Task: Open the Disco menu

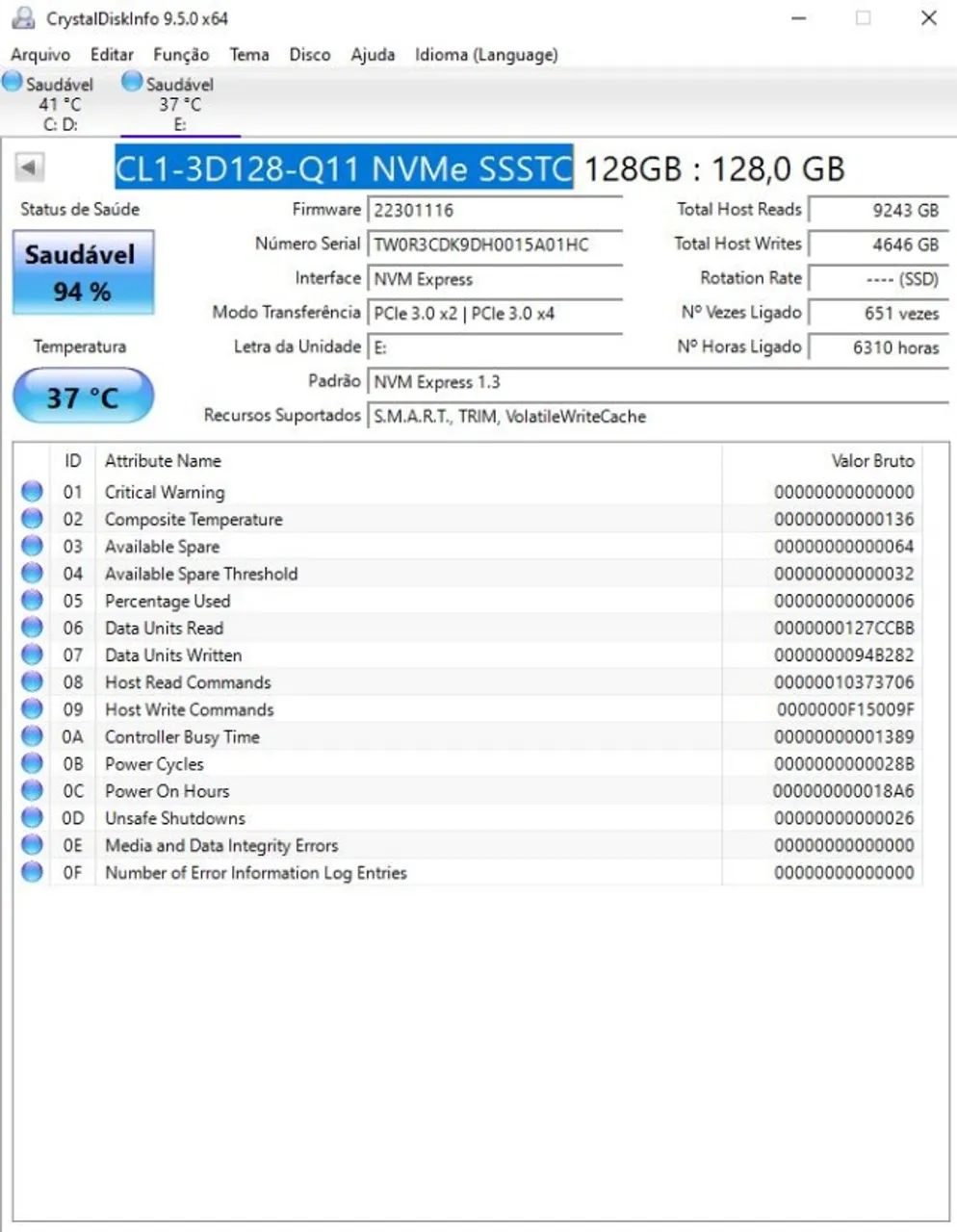Action: [x=310, y=55]
